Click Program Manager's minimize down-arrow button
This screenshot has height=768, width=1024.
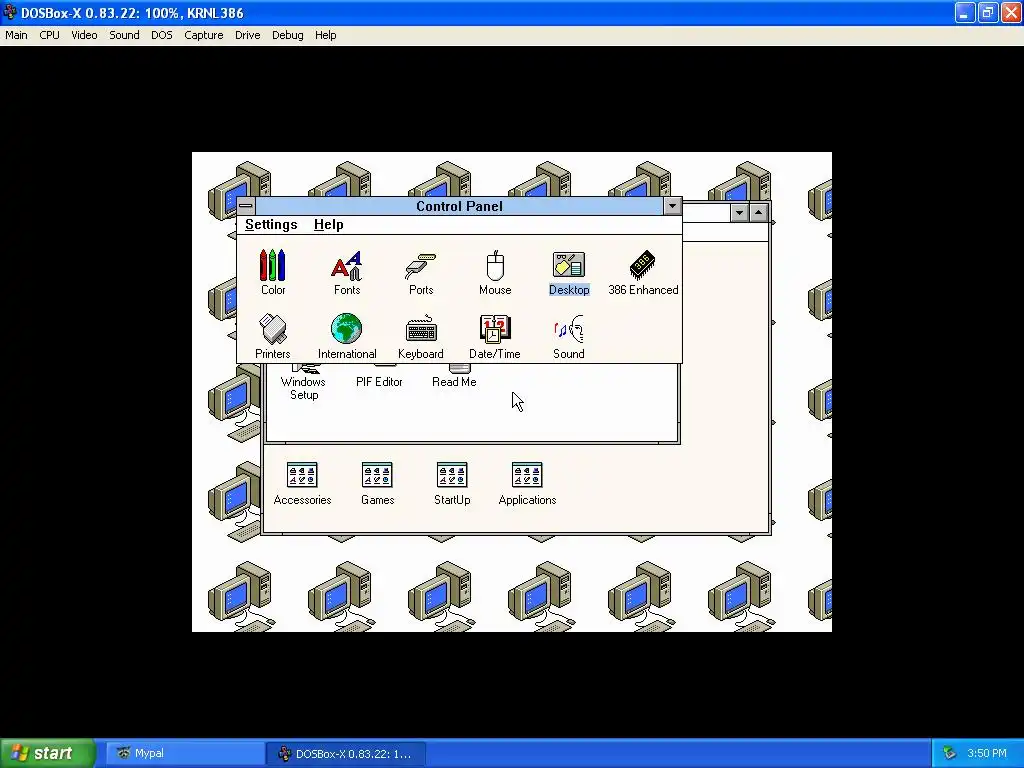coord(739,212)
